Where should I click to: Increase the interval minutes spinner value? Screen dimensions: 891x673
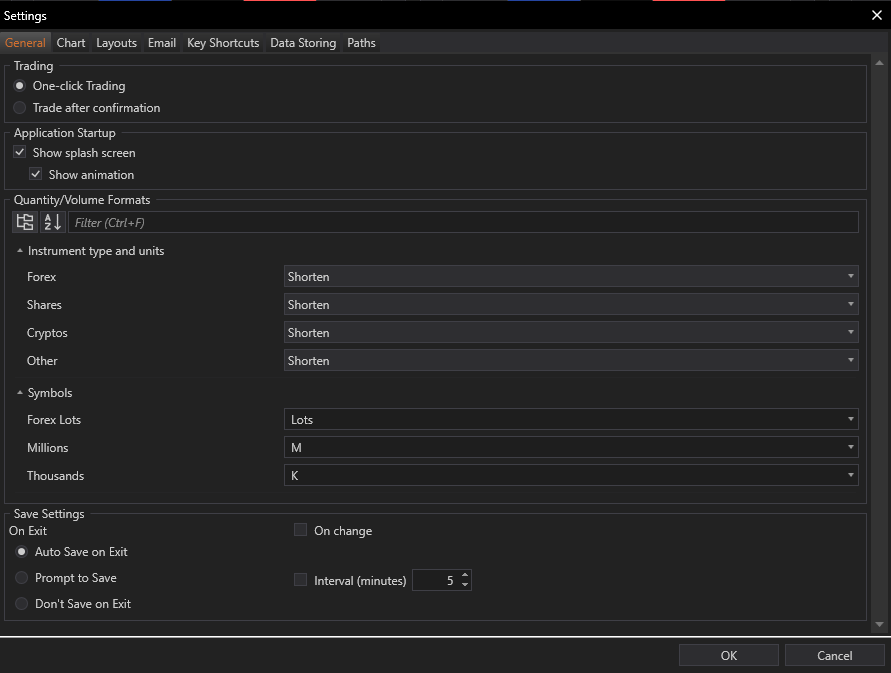[x=465, y=576]
